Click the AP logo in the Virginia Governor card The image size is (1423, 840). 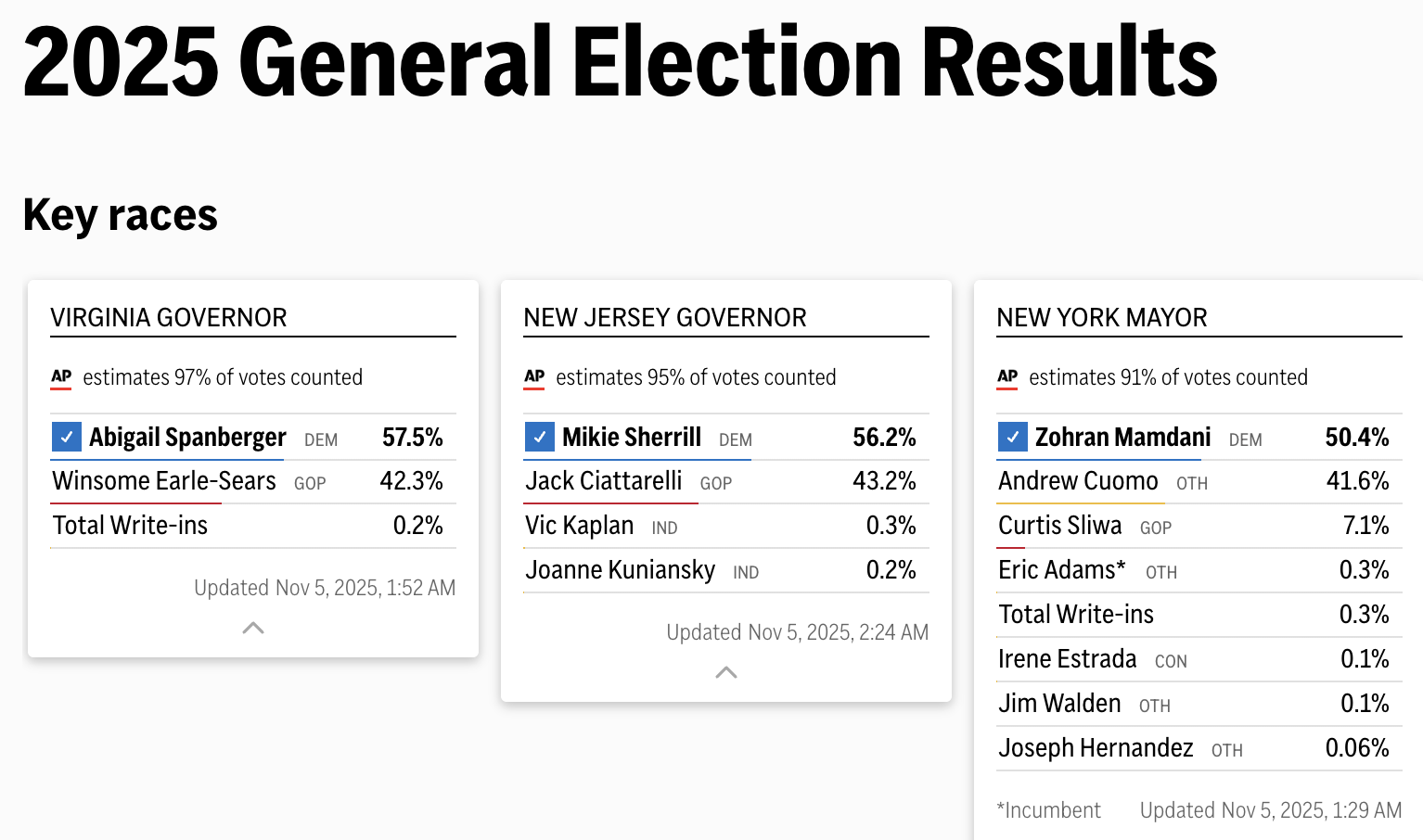[x=60, y=377]
